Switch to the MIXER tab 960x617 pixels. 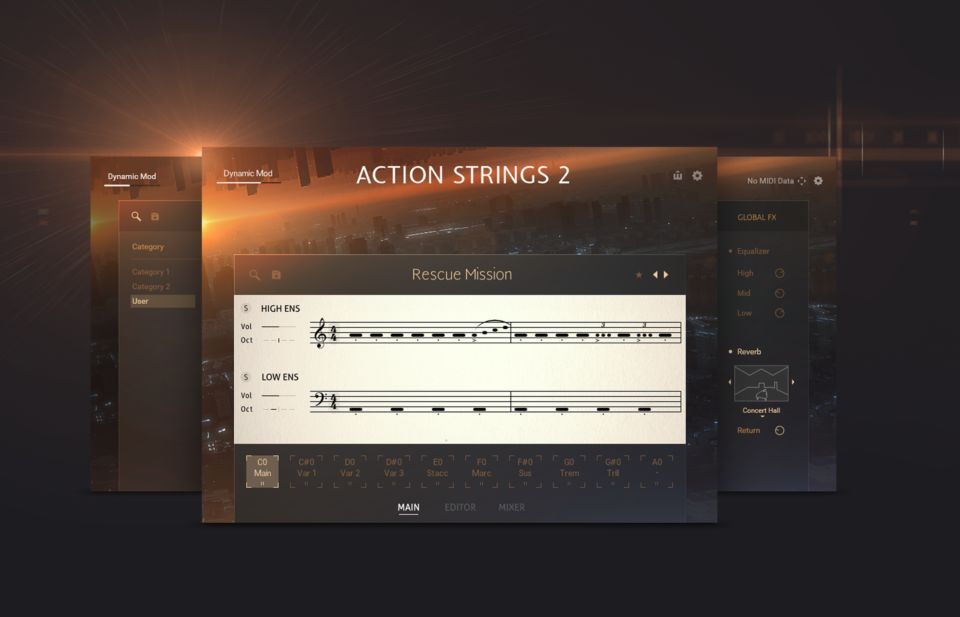[511, 507]
